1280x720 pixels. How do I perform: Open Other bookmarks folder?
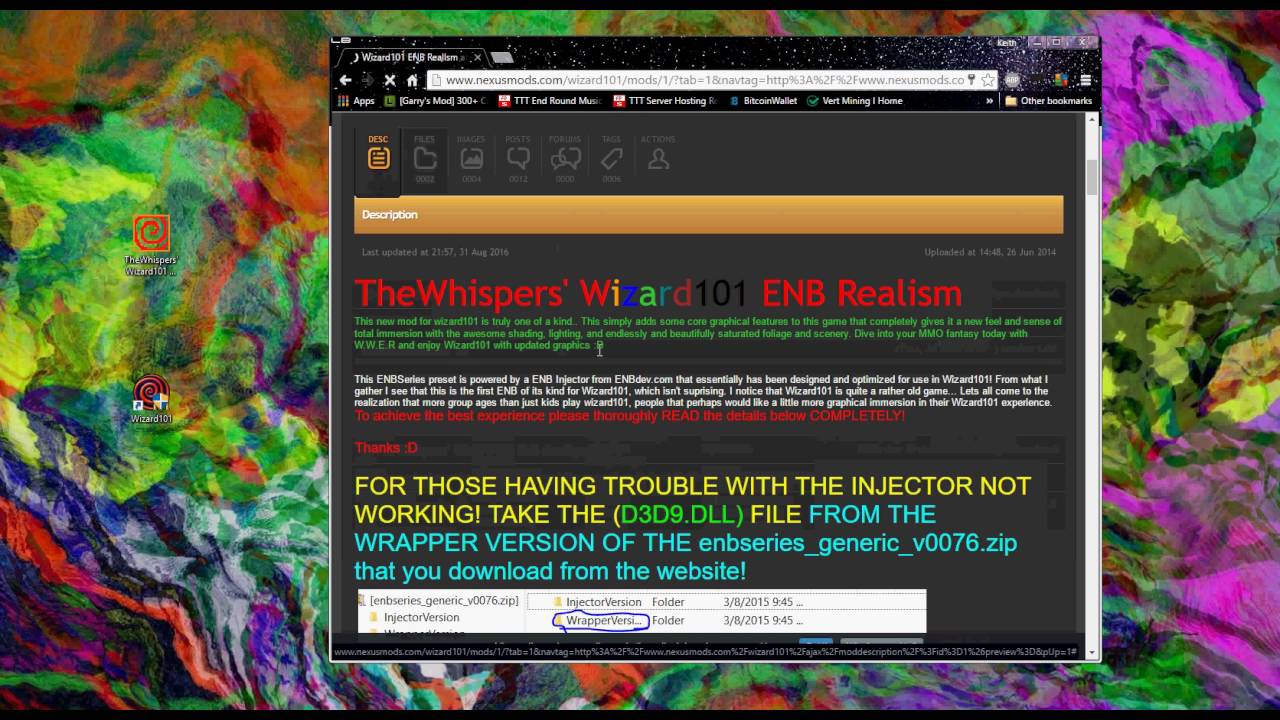pos(1049,101)
